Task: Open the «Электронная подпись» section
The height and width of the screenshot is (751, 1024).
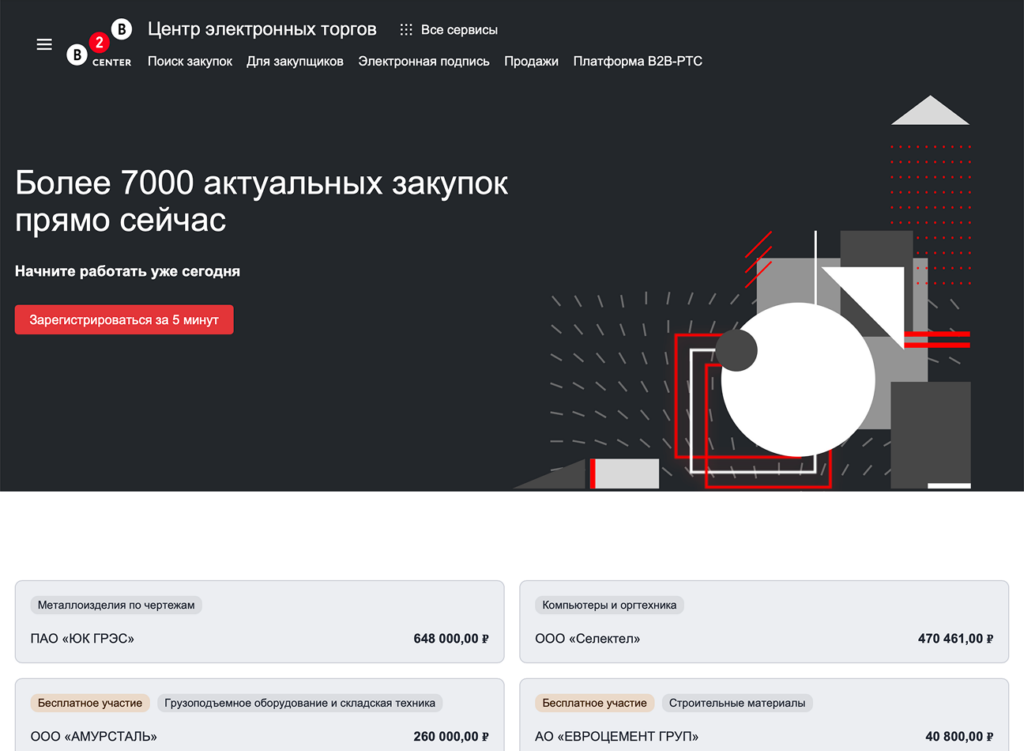Action: 423,61
